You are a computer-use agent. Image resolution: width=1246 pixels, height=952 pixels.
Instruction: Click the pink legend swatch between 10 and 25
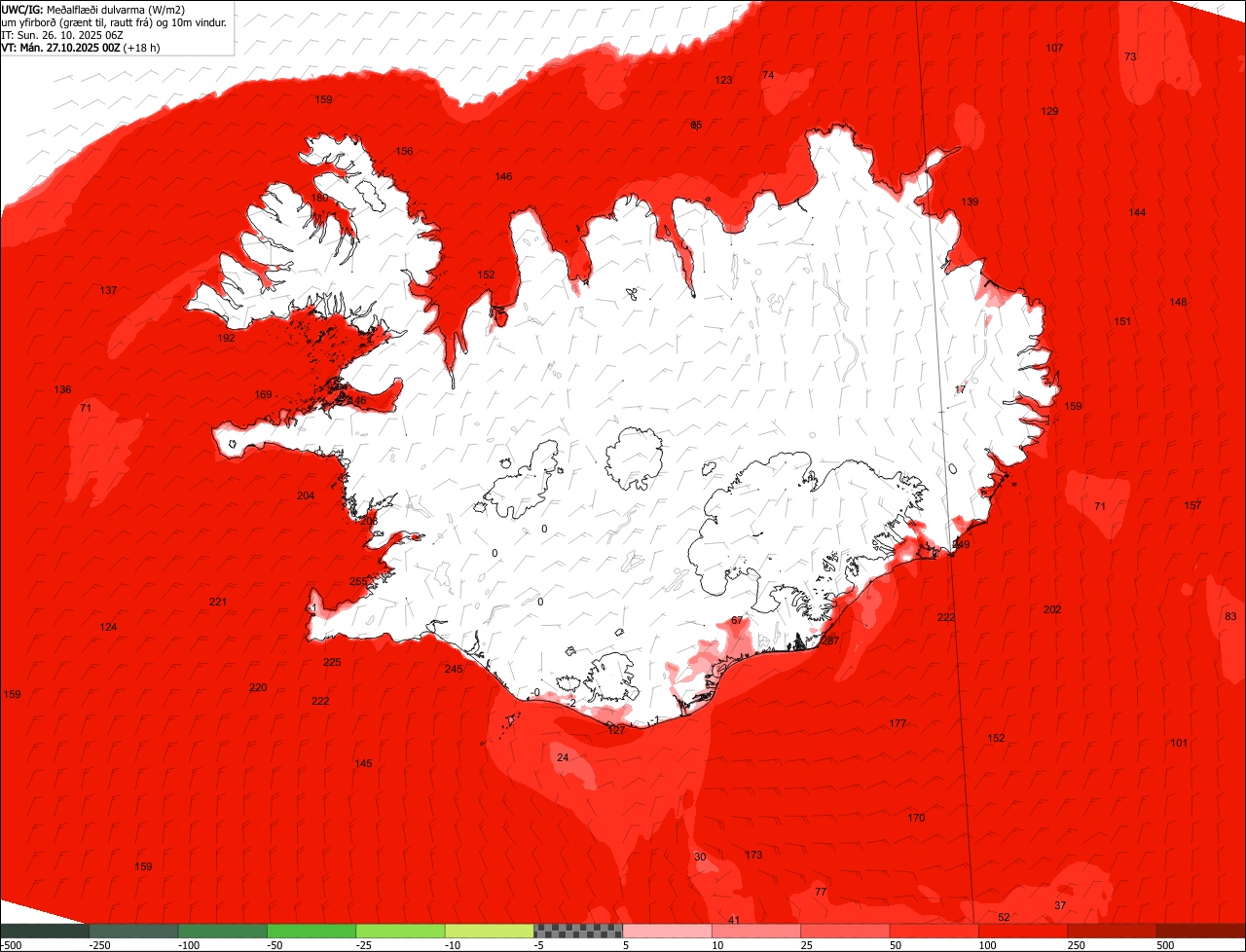[x=757, y=931]
